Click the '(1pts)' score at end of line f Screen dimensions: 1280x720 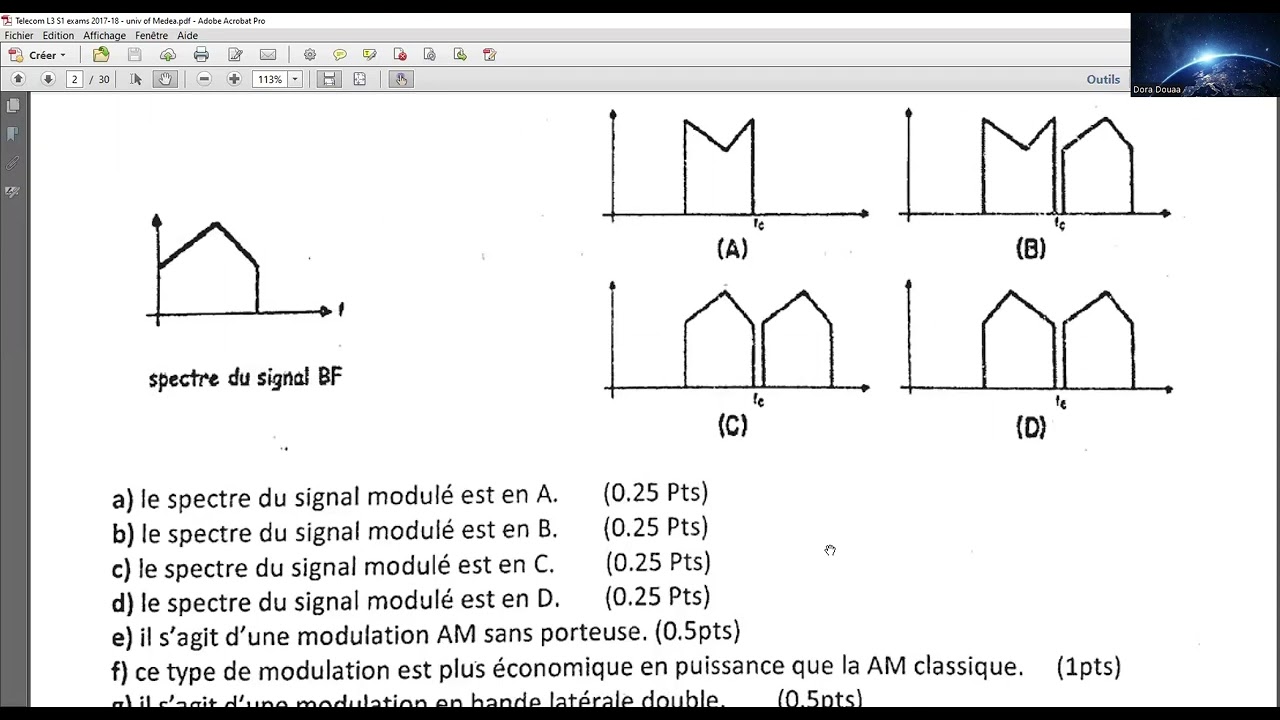pyautogui.click(x=1089, y=667)
